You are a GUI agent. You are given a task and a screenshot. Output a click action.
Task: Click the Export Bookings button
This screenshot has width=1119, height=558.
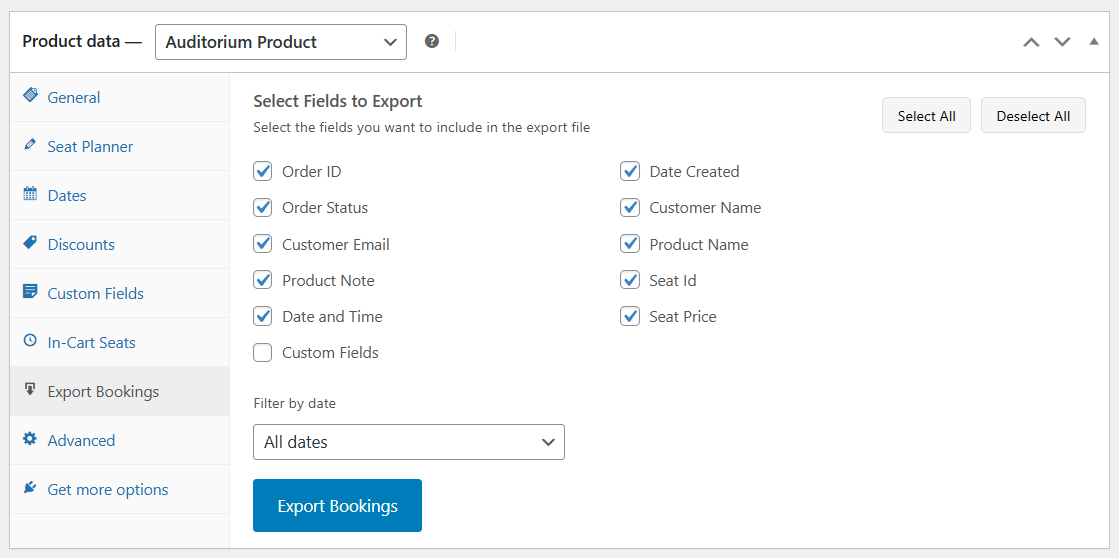pyautogui.click(x=337, y=505)
